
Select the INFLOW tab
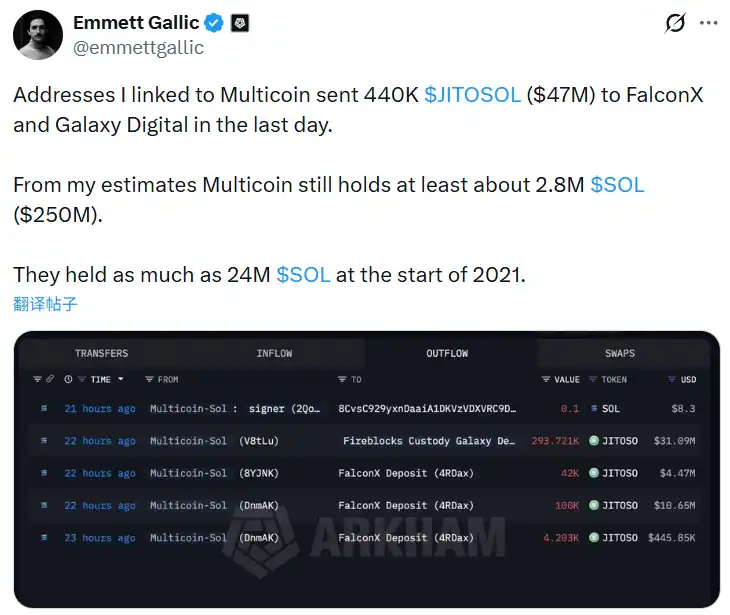[274, 353]
